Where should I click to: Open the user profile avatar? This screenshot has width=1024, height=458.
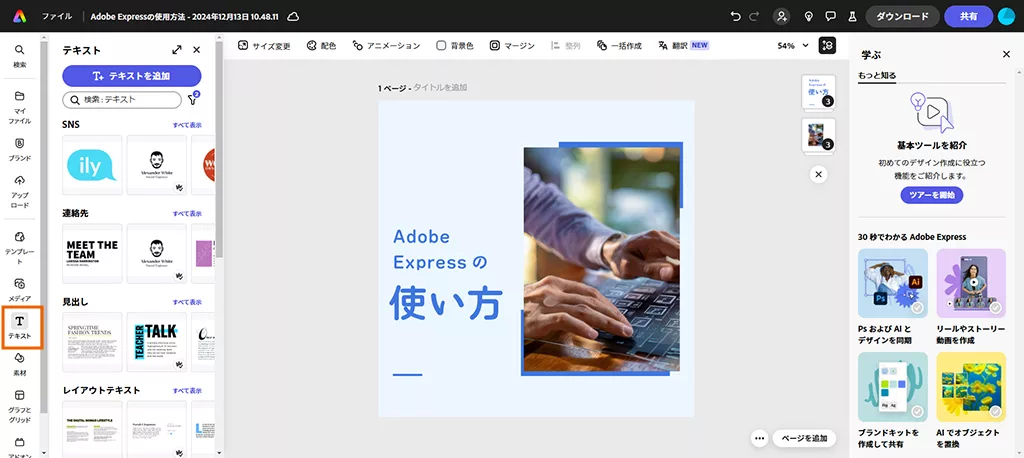click(x=1006, y=16)
